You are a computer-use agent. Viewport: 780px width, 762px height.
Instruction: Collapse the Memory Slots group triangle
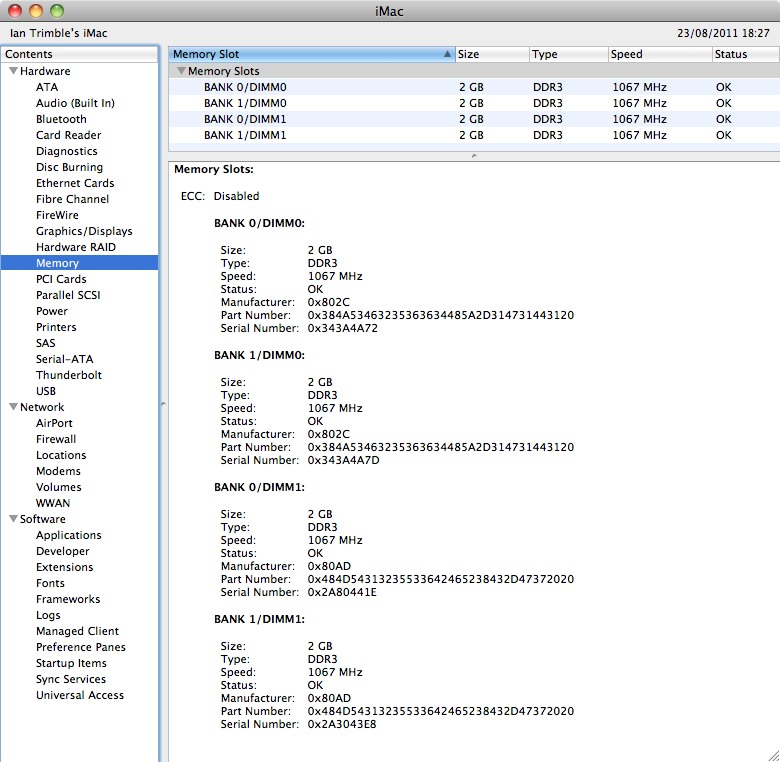[182, 71]
